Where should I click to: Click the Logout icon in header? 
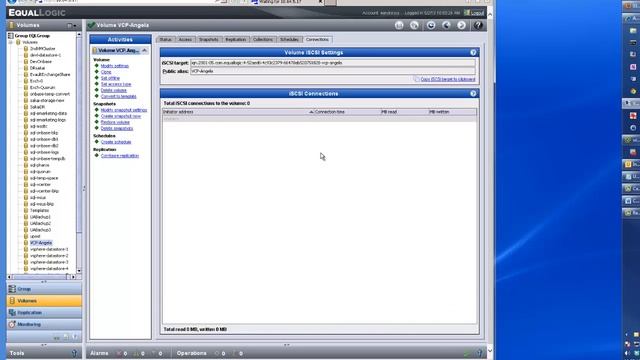coord(467,13)
